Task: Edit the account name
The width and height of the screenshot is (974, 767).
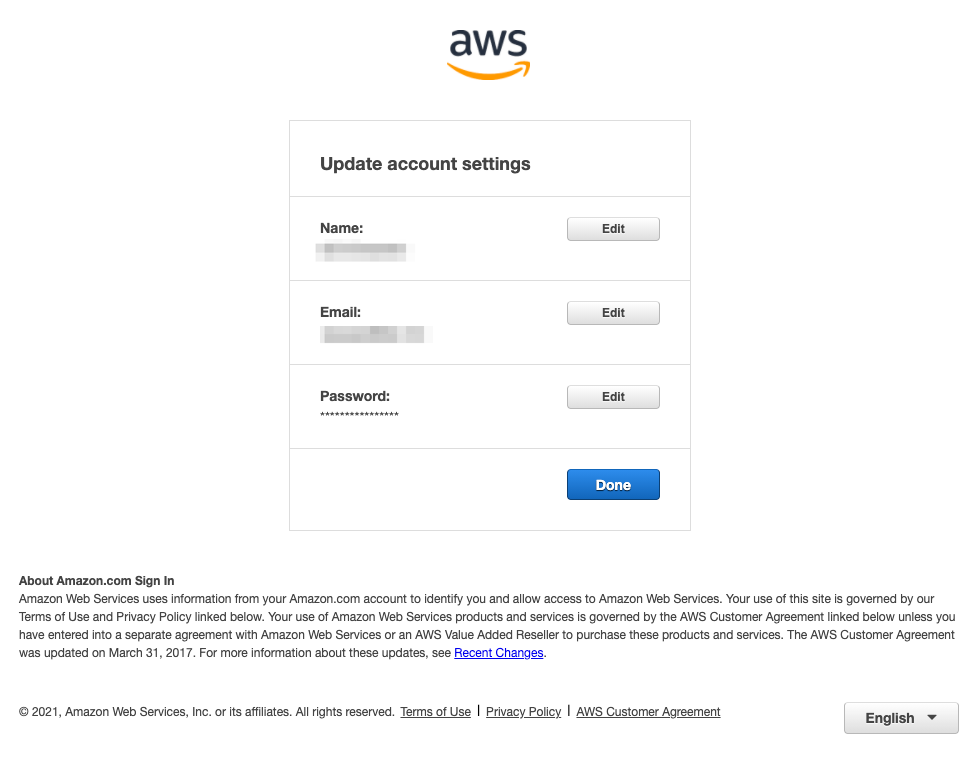Action: click(613, 229)
